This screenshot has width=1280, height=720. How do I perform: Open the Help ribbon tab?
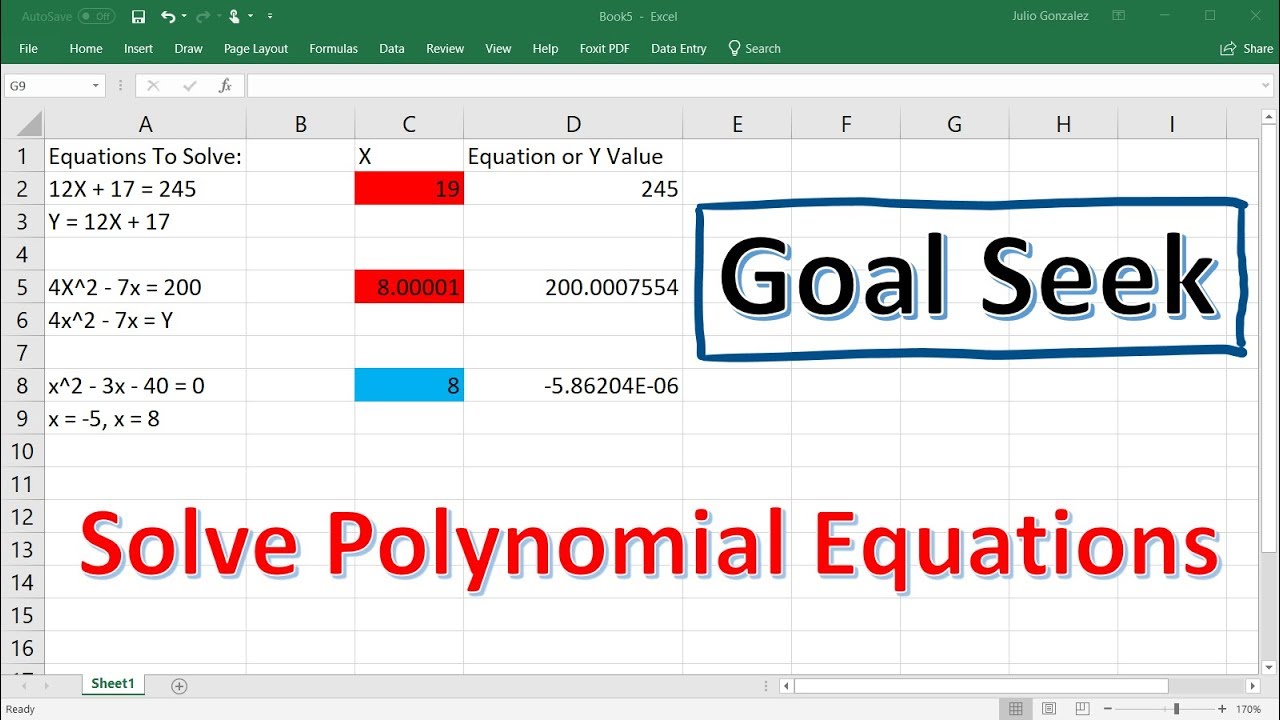click(x=545, y=48)
